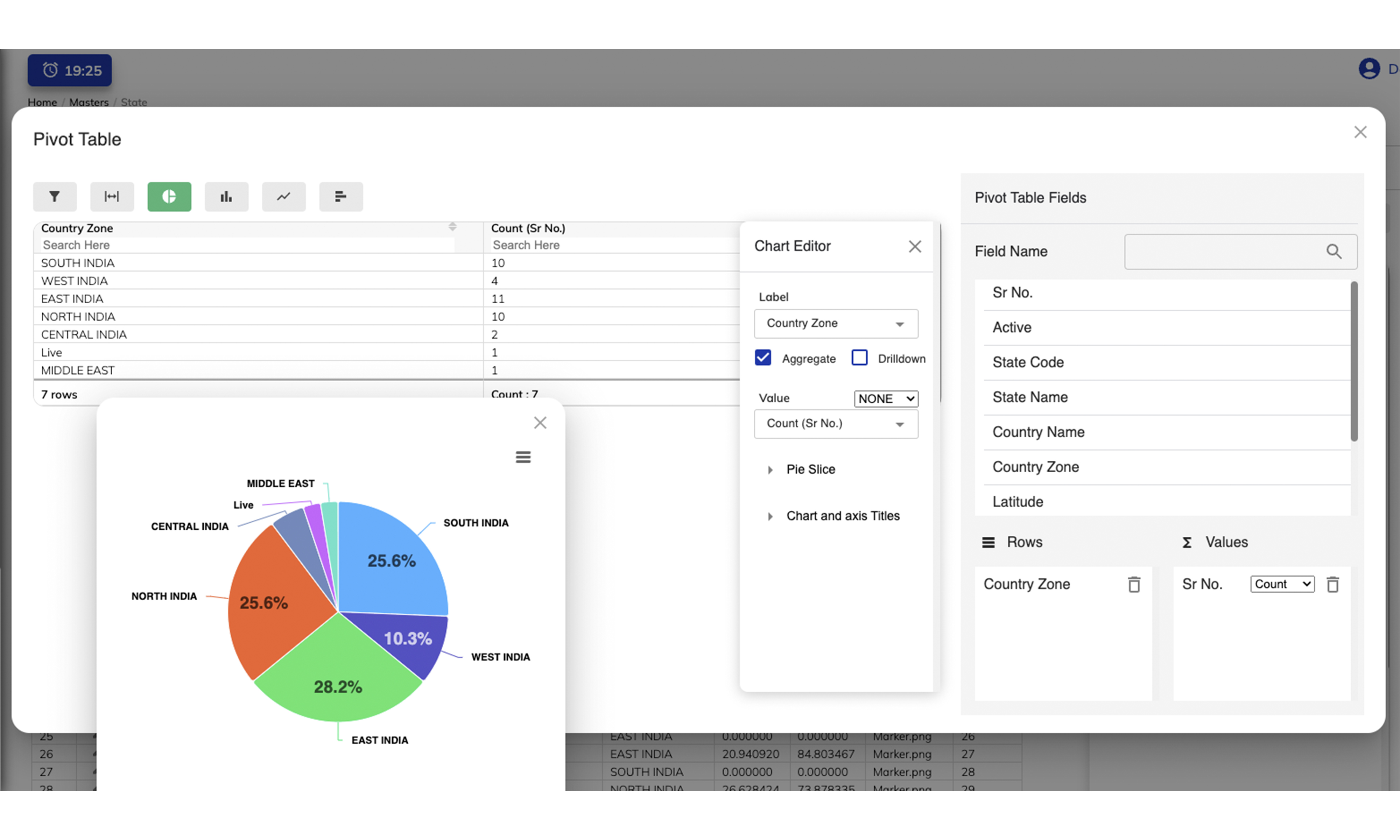
Task: Click the Values sigma icon
Action: 1187,542
